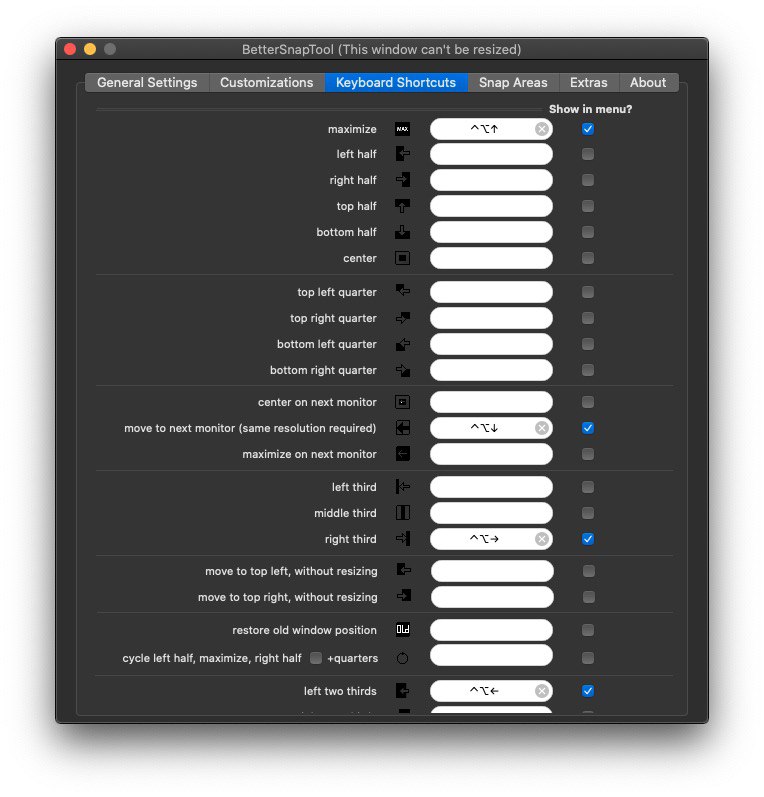Toggle the +quarters checkbox
The image size is (764, 797).
click(316, 658)
